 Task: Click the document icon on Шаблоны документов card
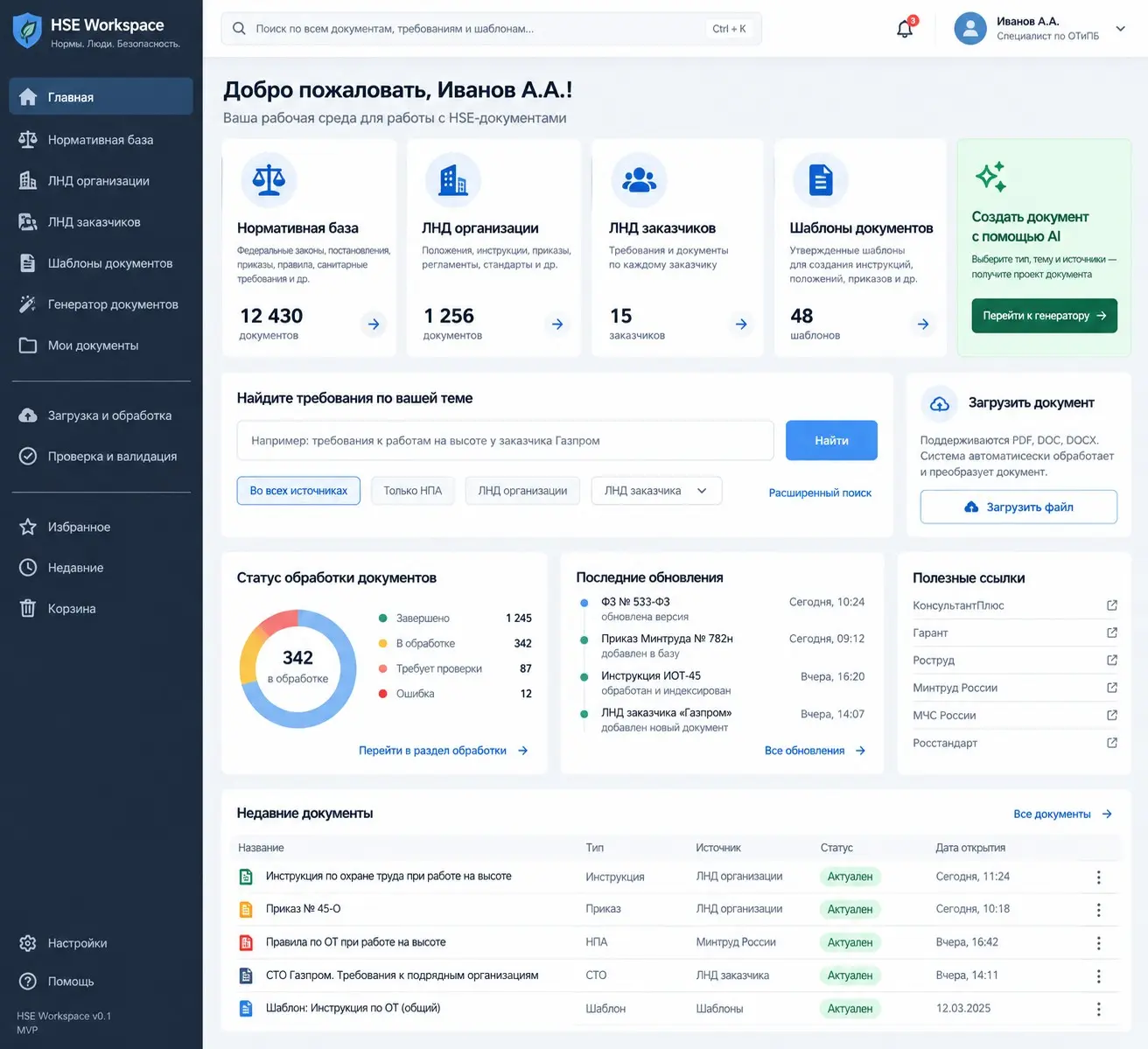(820, 179)
